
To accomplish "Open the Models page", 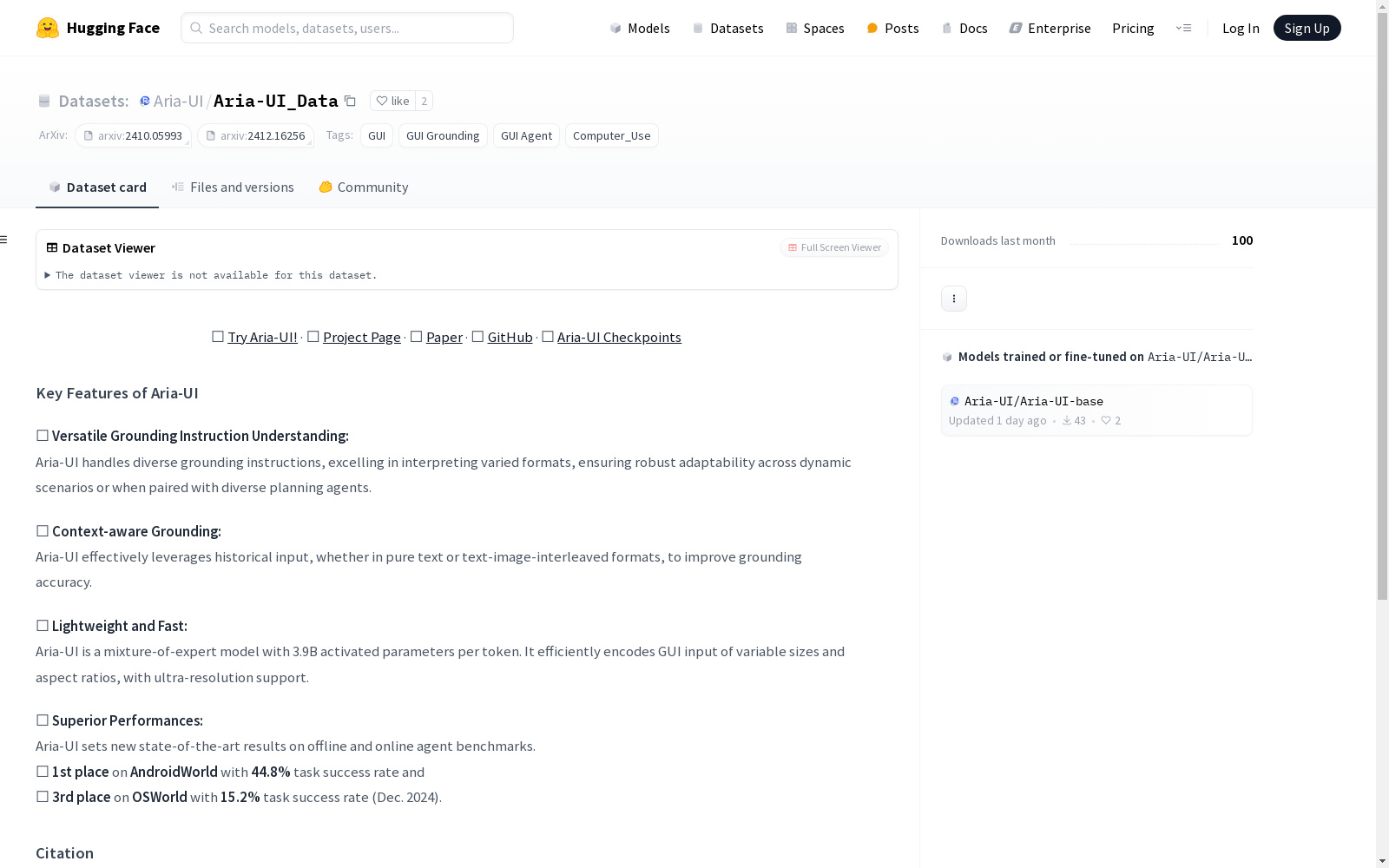I will point(640,28).
